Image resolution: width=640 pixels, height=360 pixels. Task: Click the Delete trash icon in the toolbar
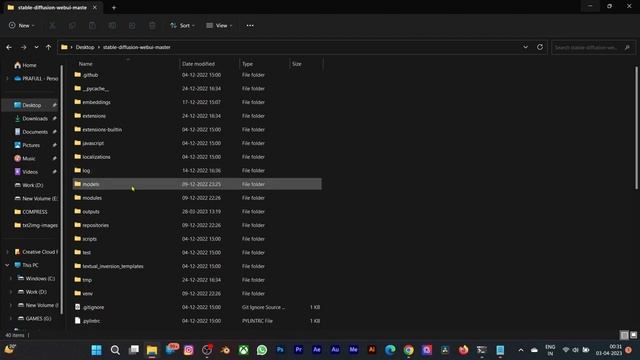[152, 26]
